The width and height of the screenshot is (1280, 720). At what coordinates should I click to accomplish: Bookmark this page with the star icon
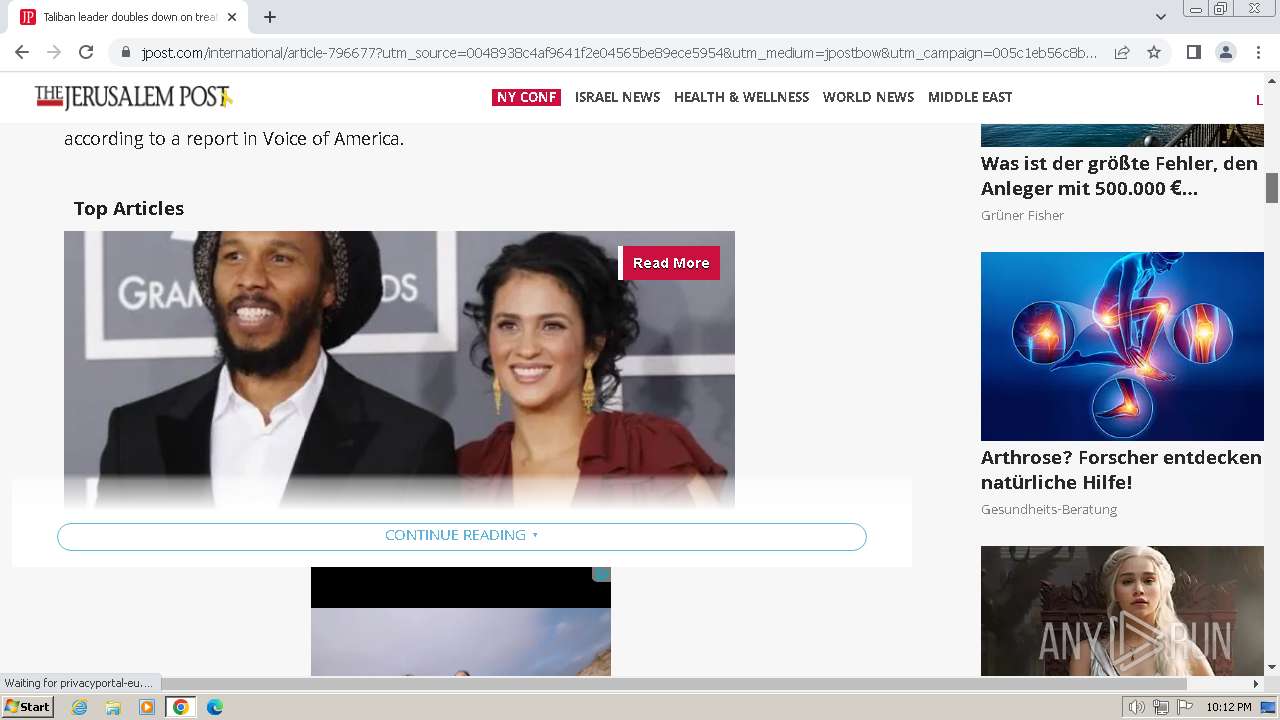click(x=1154, y=52)
